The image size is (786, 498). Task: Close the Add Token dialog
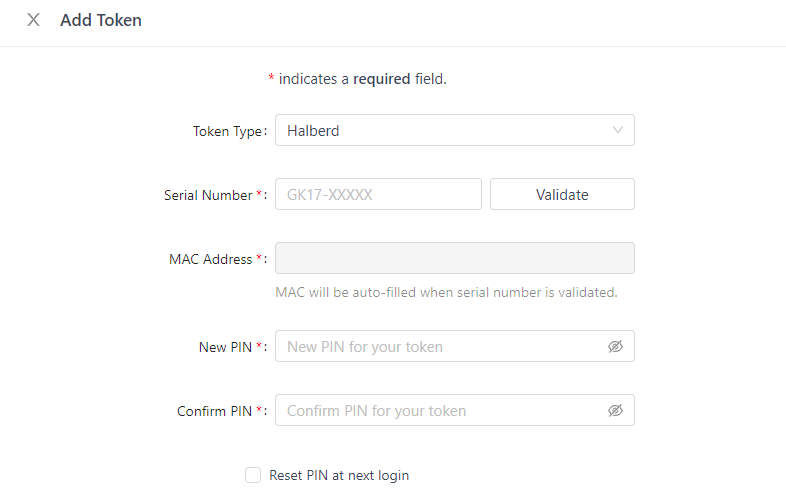click(34, 20)
